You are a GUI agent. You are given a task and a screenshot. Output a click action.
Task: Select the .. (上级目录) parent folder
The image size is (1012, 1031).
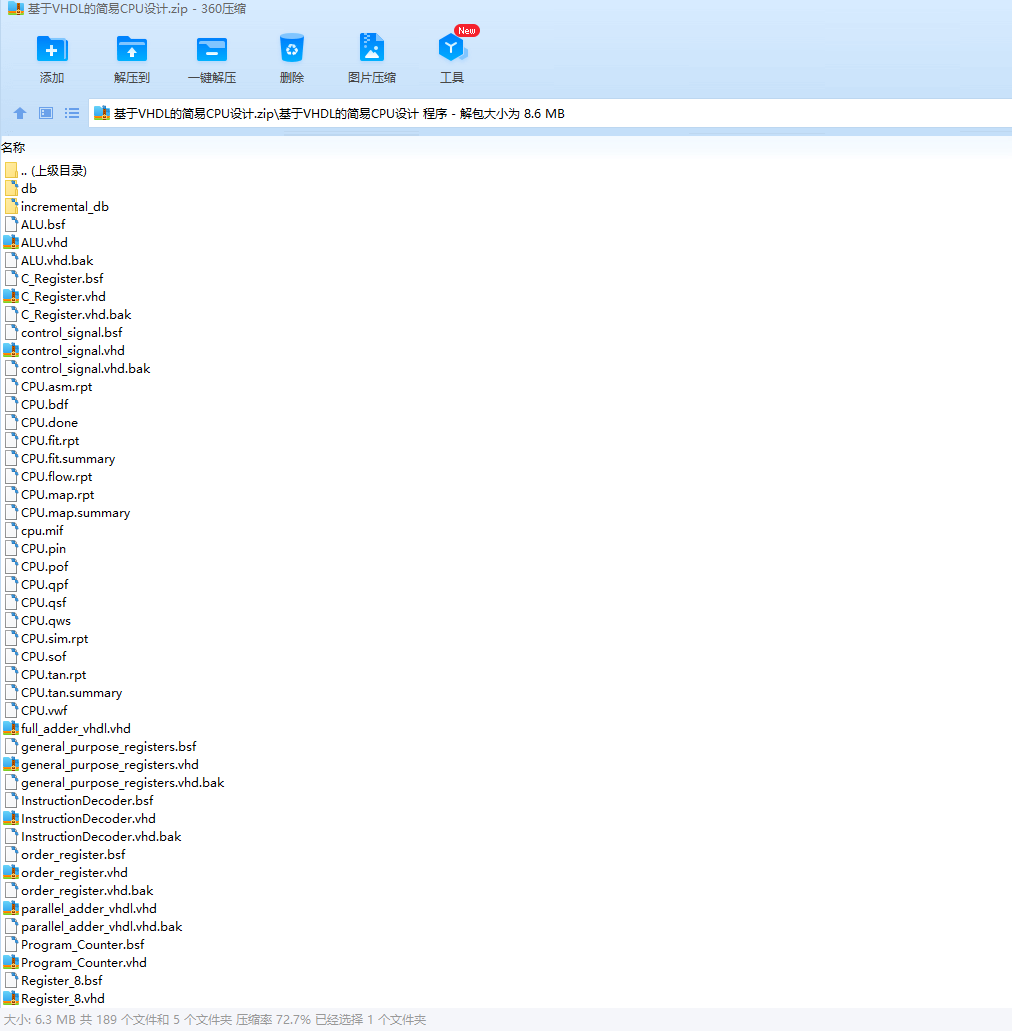coord(54,171)
